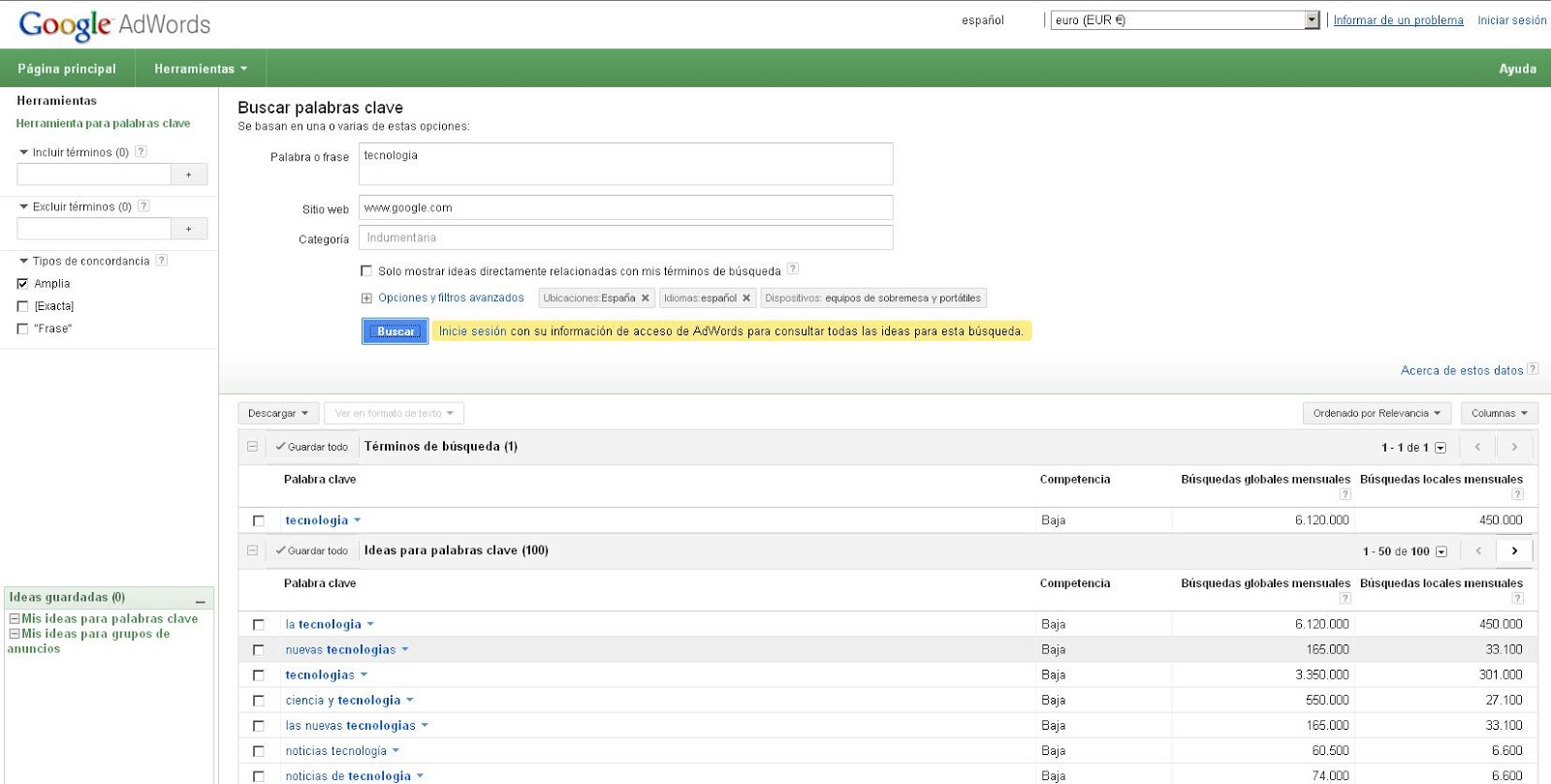The image size is (1551, 784).
Task: Go to Página principal tab
Action: (67, 69)
